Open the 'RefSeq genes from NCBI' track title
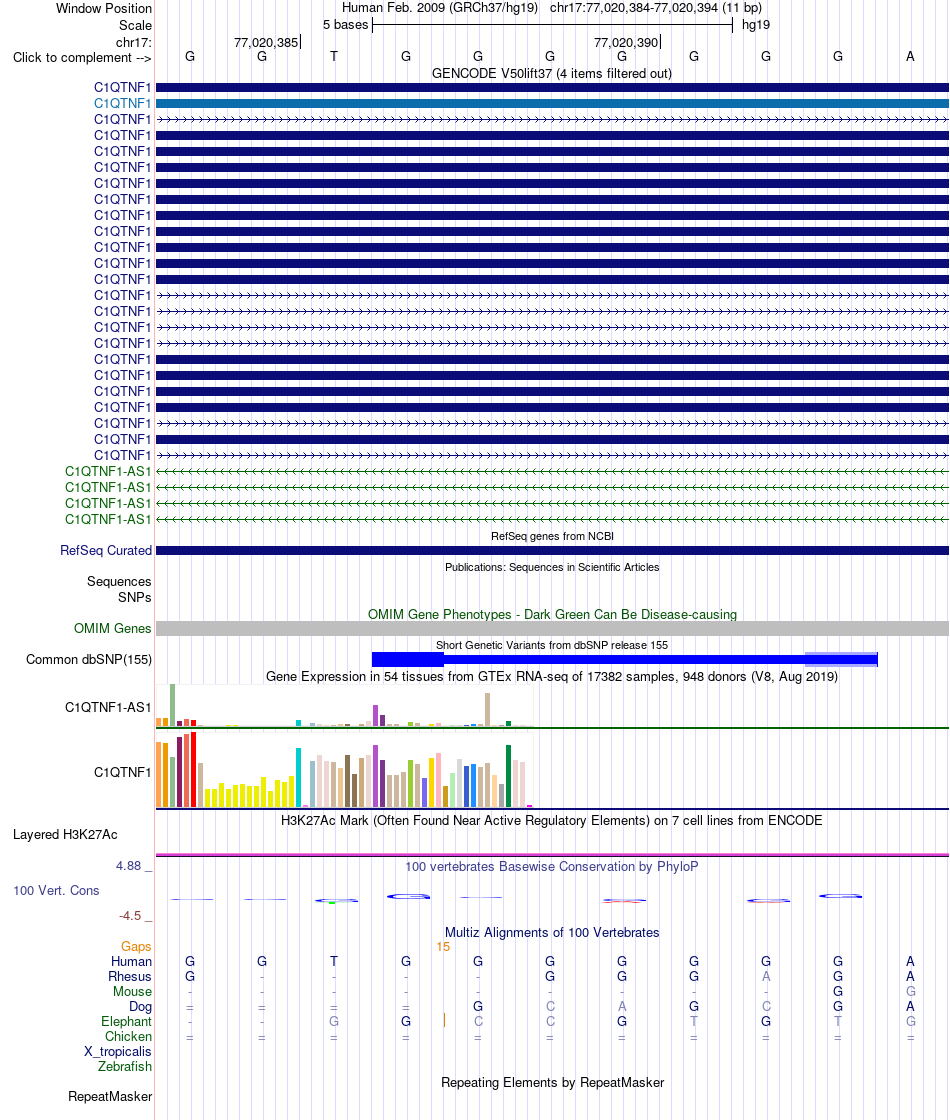 552,536
